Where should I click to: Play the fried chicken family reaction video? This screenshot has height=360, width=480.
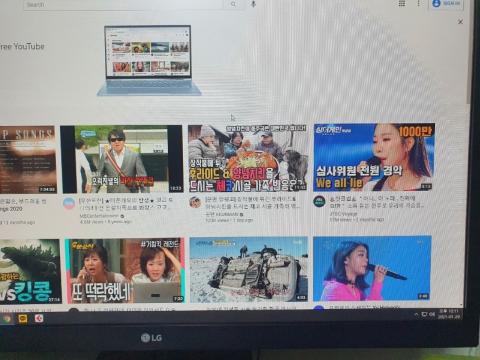click(248, 158)
